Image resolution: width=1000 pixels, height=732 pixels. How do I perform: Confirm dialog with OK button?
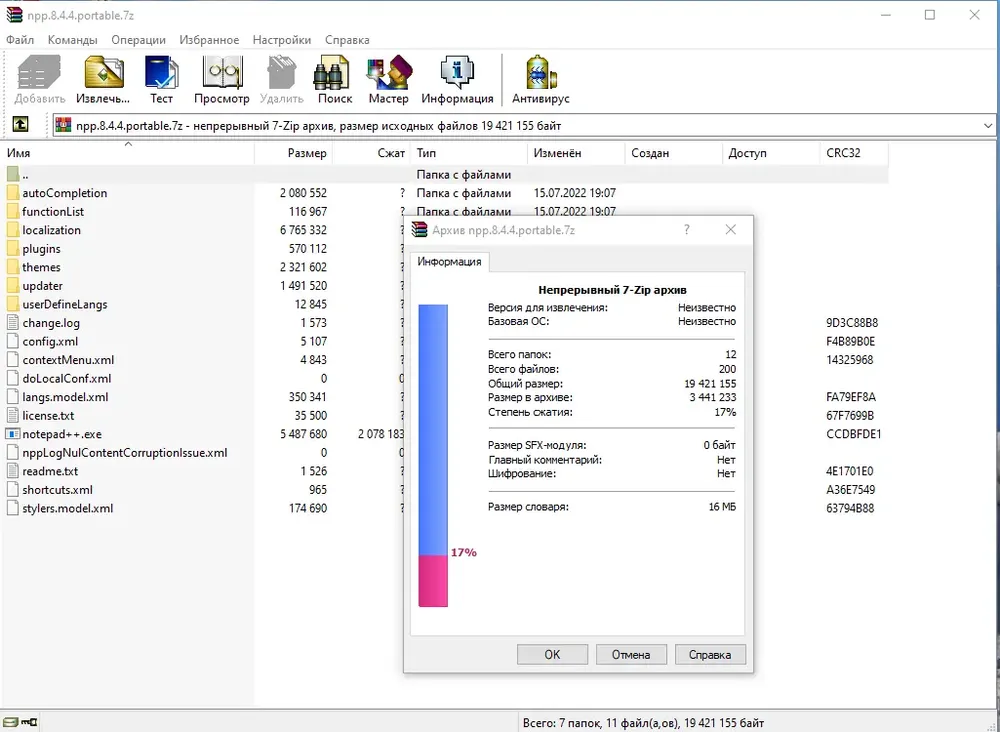click(552, 654)
